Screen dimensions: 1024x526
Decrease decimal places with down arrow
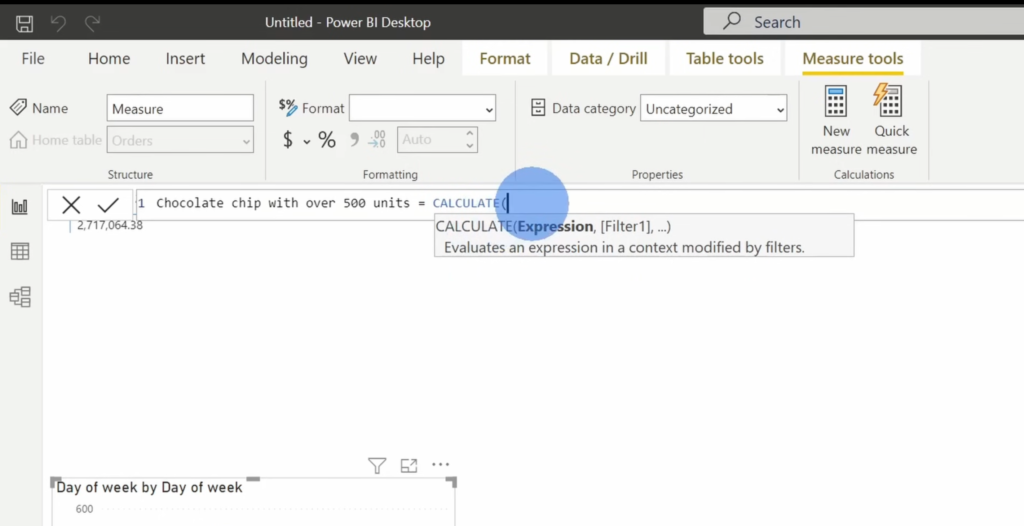pos(470,146)
